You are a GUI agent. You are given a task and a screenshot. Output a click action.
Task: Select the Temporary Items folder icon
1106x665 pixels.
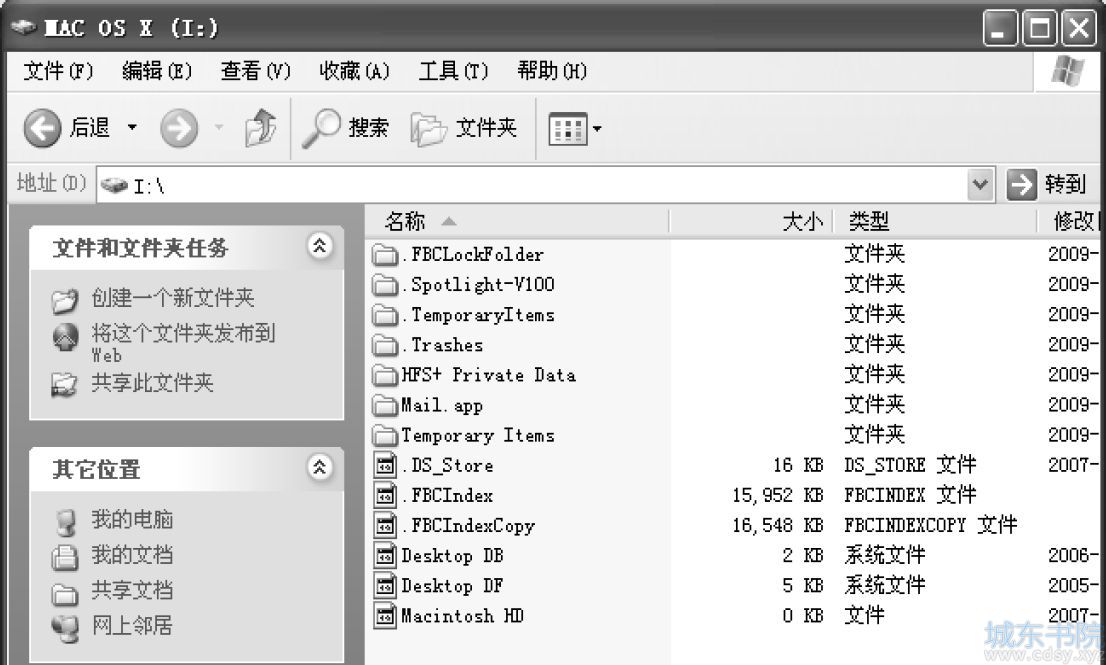pyautogui.click(x=385, y=436)
